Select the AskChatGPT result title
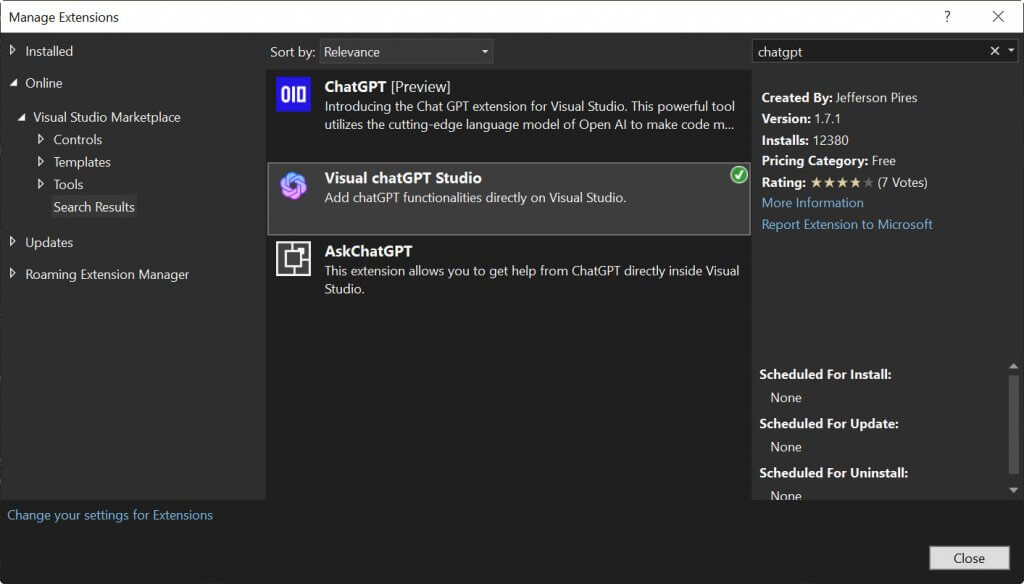The width and height of the screenshot is (1024, 584). click(368, 251)
